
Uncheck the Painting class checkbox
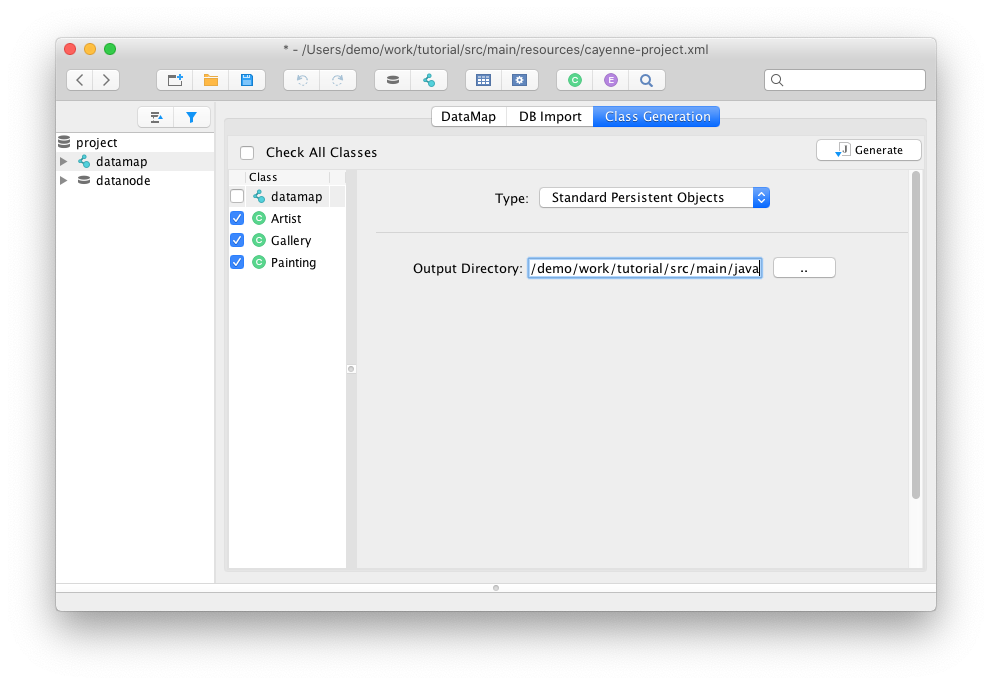(237, 262)
